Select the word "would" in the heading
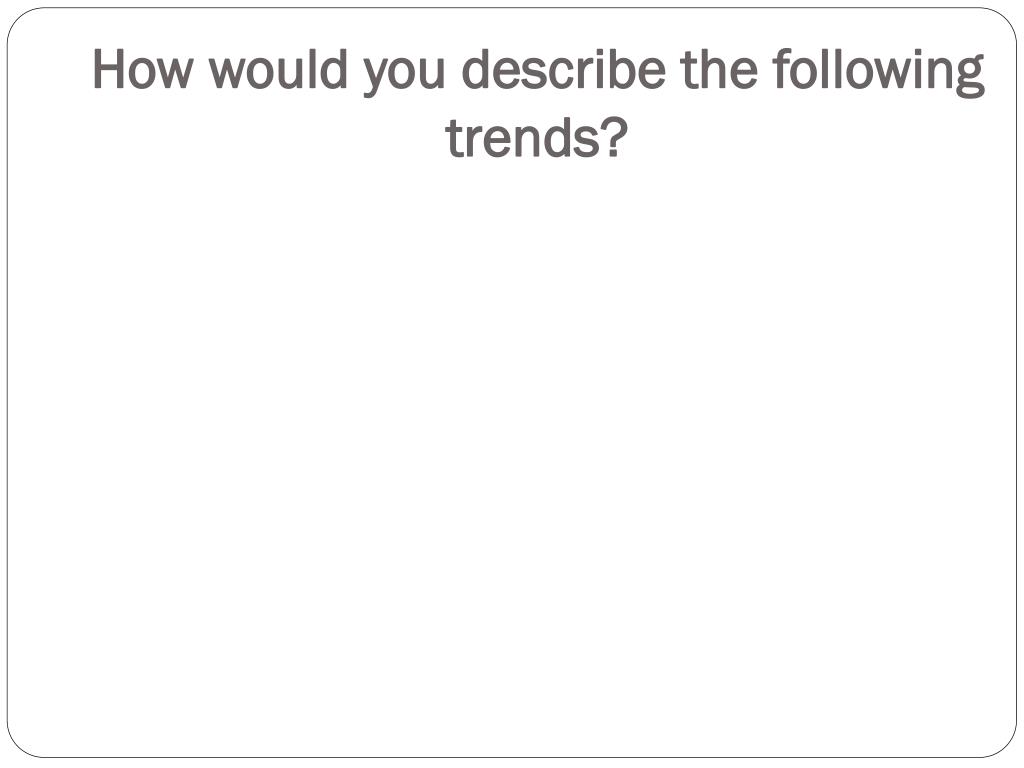 pos(278,68)
